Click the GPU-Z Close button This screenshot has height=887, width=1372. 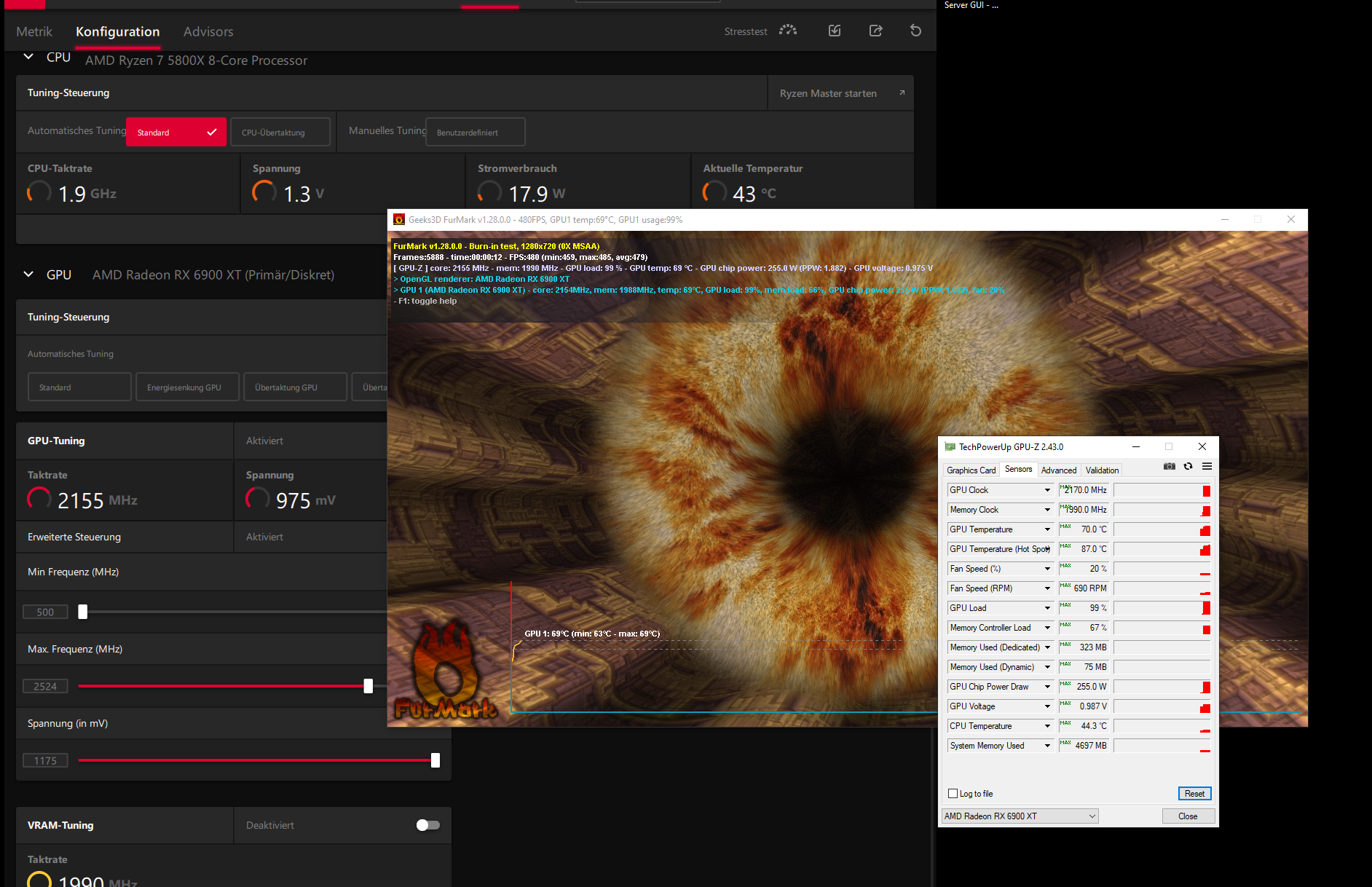click(x=1188, y=816)
